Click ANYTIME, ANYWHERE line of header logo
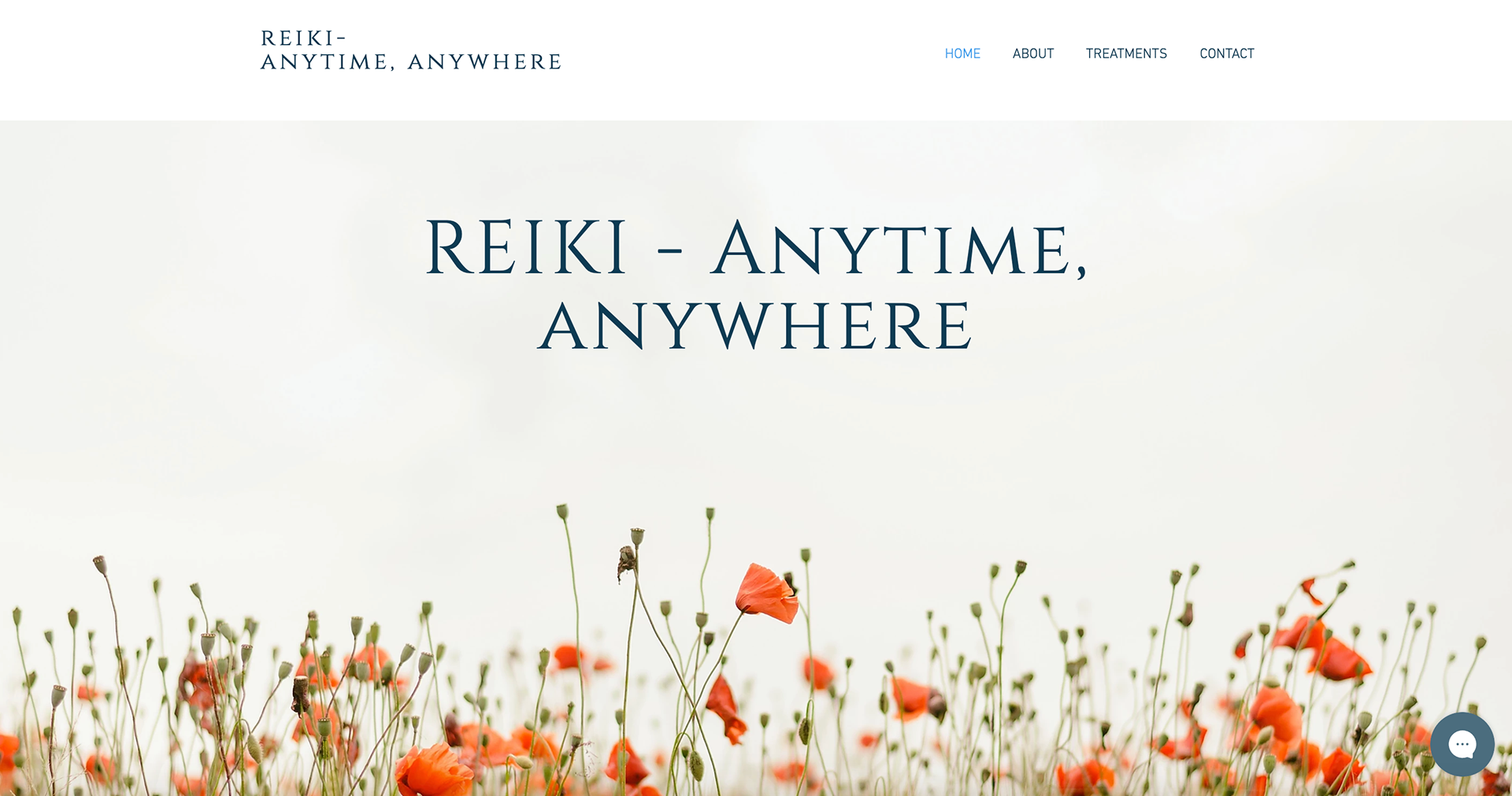The image size is (1512, 796). (x=411, y=62)
